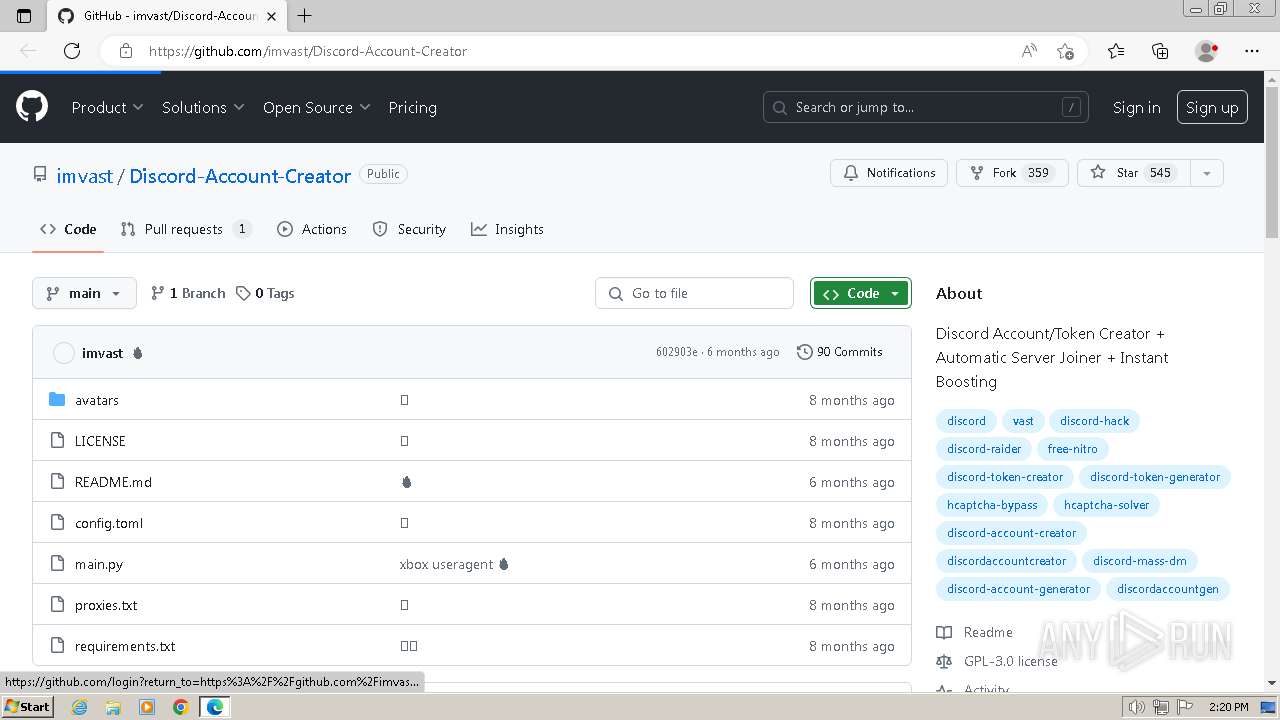The image size is (1280, 720).
Task: Click the config.toml file icon
Action: 57,523
